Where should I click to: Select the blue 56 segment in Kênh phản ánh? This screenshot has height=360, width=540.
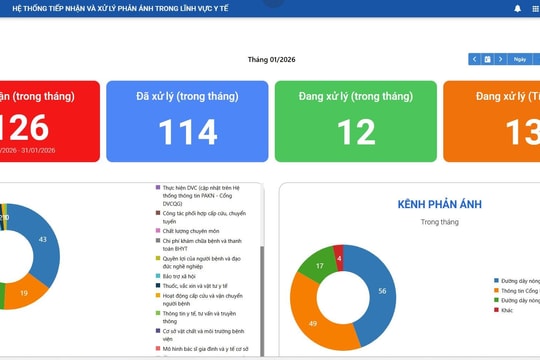(x=382, y=291)
